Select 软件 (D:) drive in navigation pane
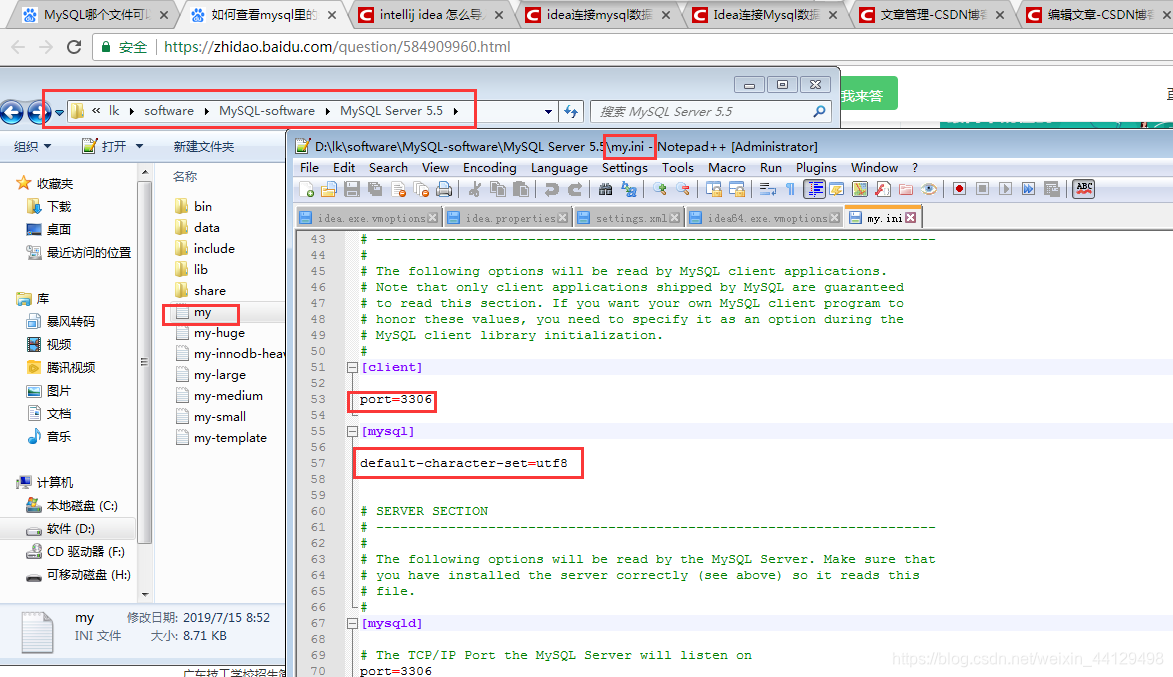 pos(70,529)
